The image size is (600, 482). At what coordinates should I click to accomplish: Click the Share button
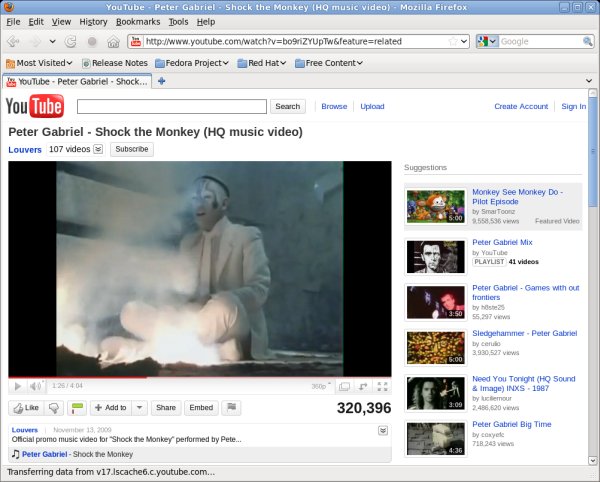coord(166,408)
